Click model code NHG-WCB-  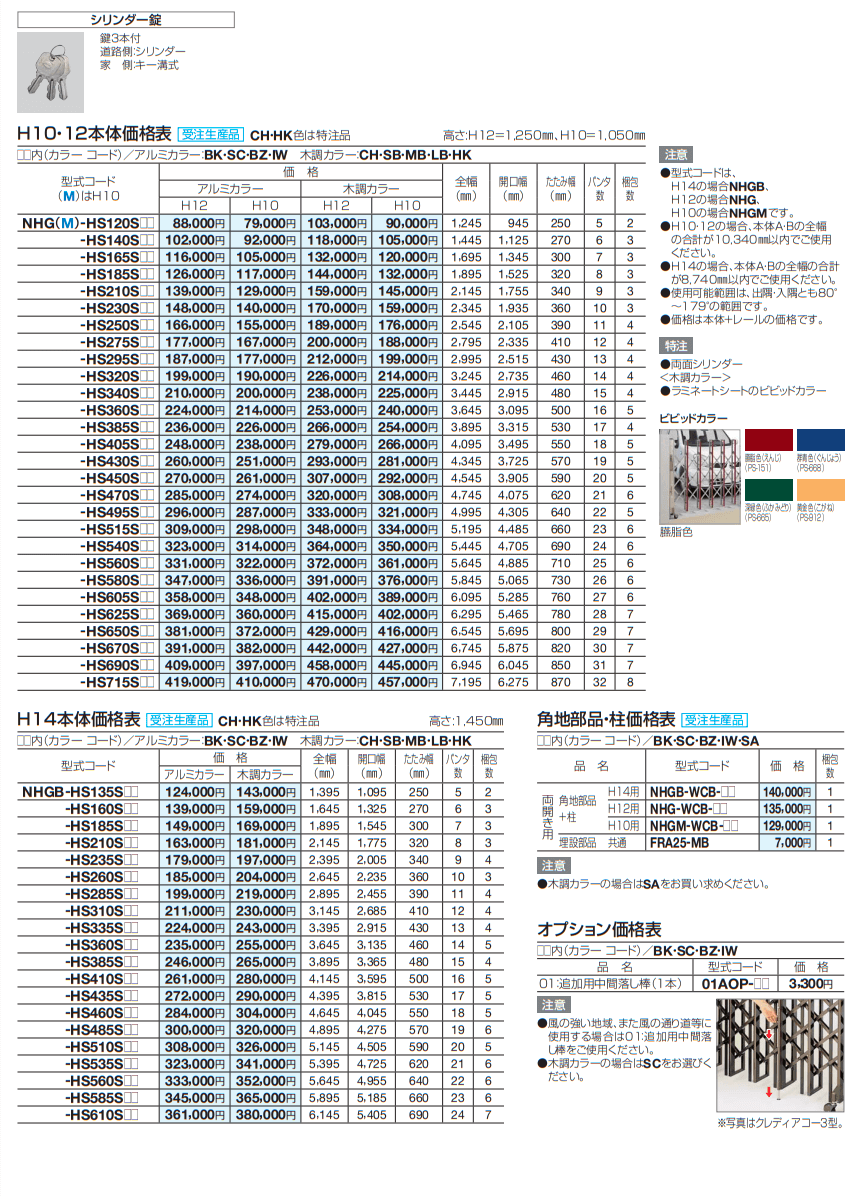point(688,809)
